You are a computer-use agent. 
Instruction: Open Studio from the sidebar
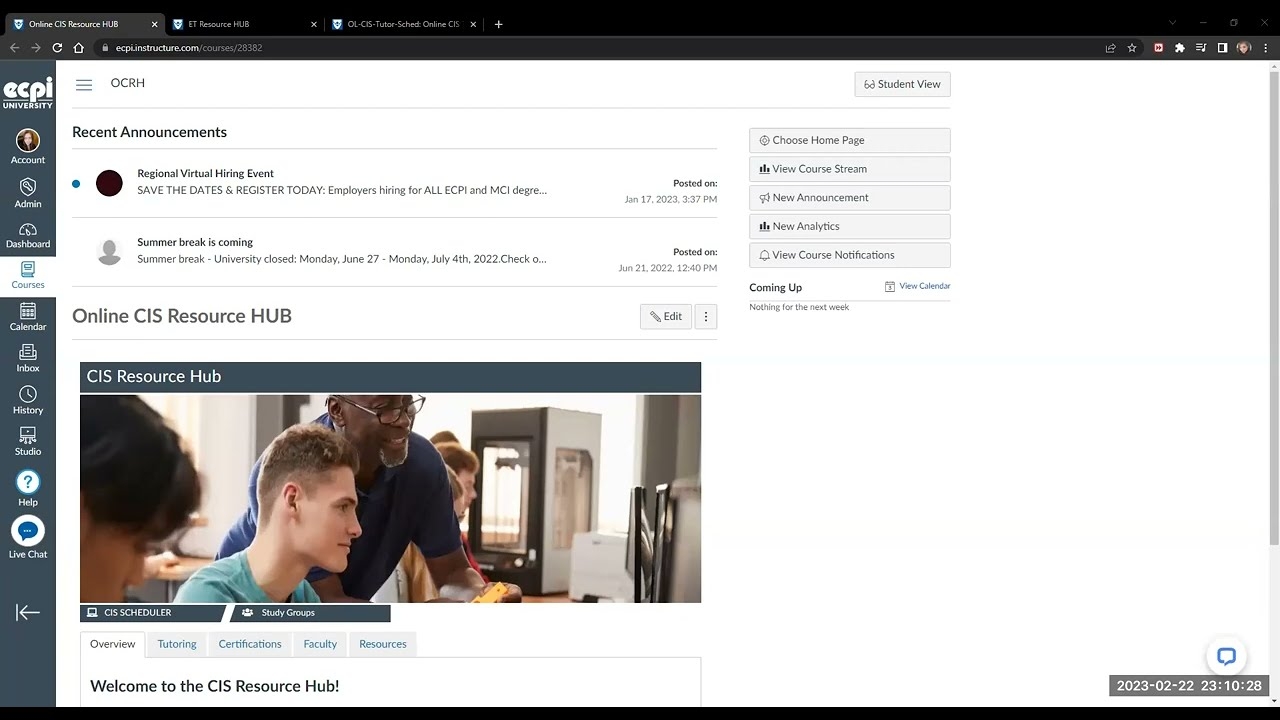click(x=28, y=441)
